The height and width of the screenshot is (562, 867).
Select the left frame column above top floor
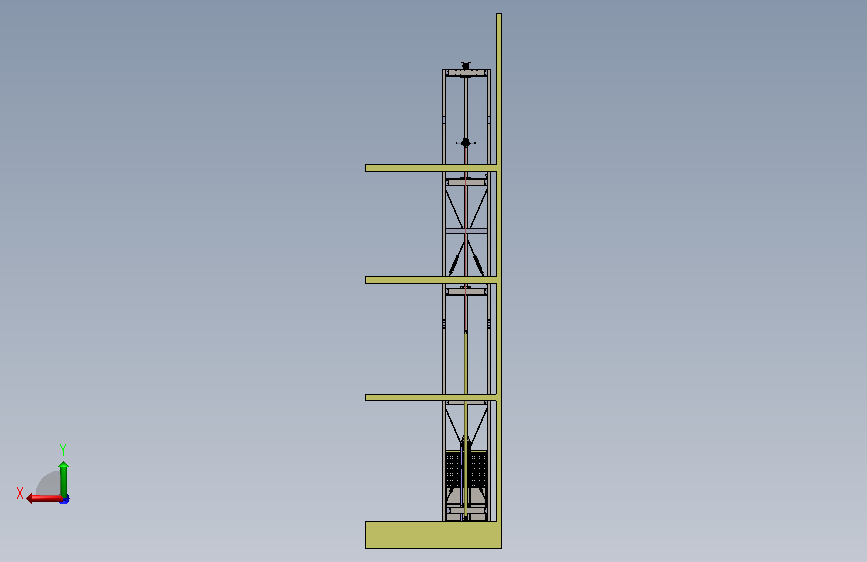click(444, 117)
